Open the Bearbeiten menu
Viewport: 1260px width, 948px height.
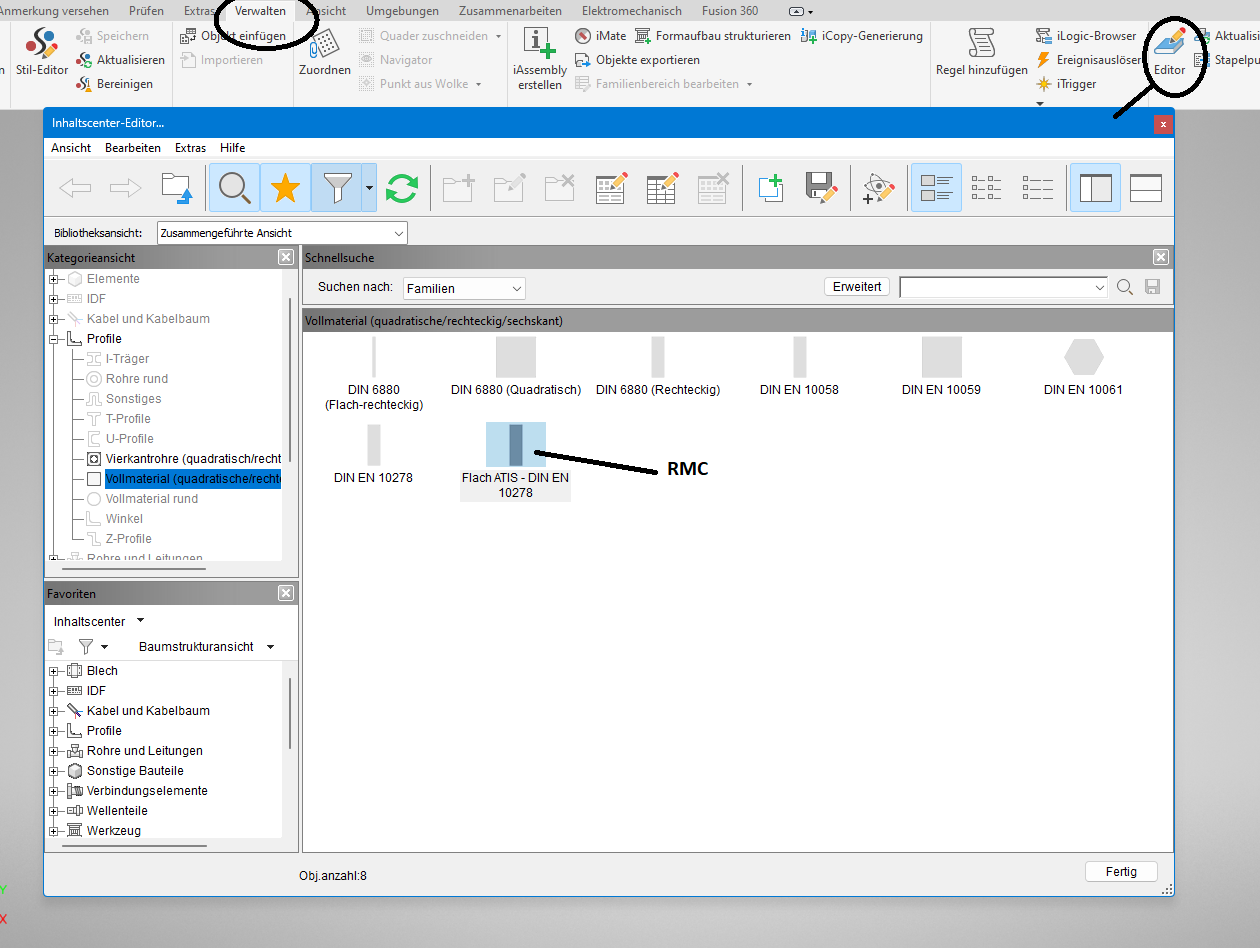pos(133,147)
